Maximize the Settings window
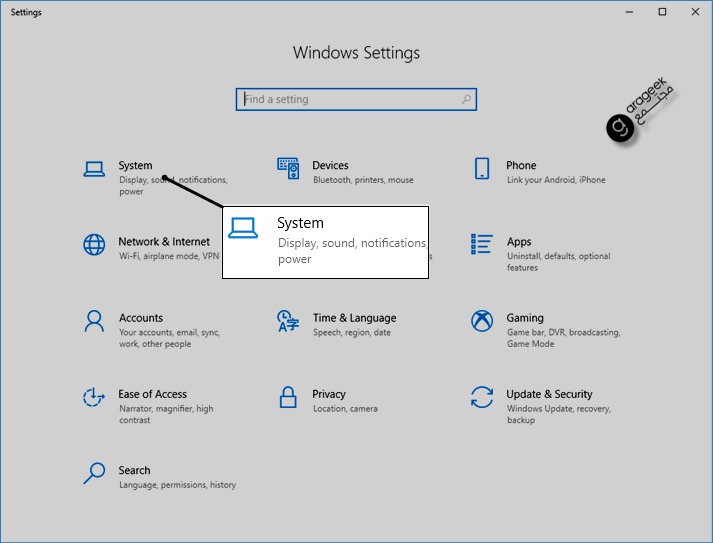The image size is (713, 543). pyautogui.click(x=662, y=12)
